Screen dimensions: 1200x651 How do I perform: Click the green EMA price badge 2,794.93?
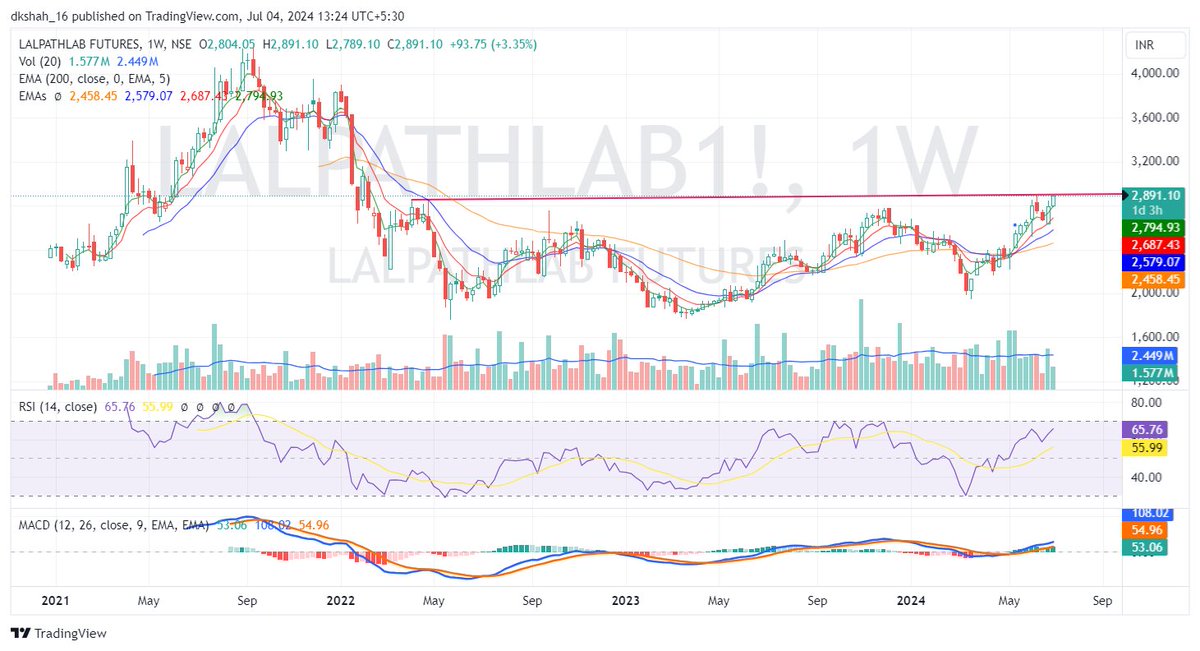point(1156,228)
